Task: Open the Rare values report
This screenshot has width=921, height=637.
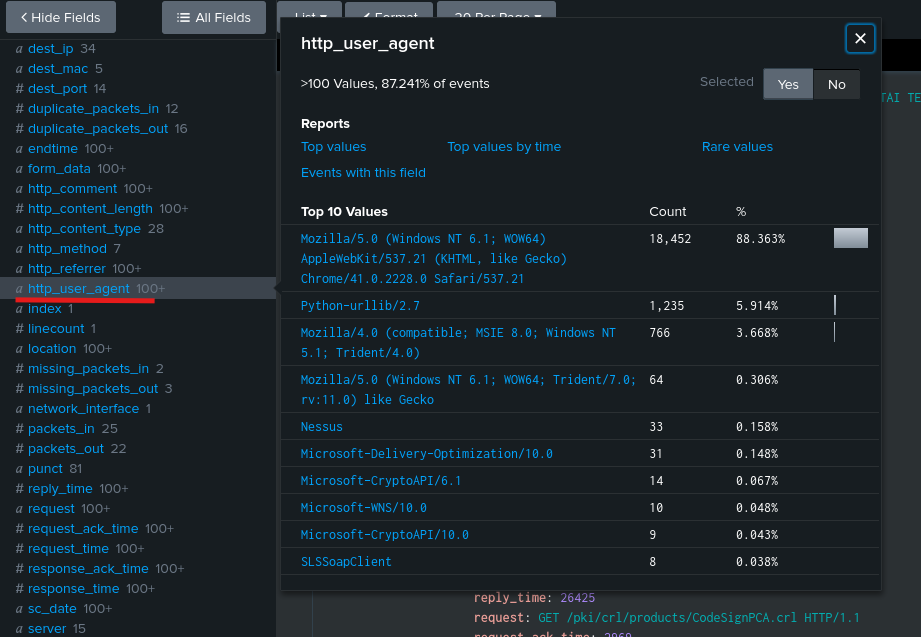Action: pos(737,147)
